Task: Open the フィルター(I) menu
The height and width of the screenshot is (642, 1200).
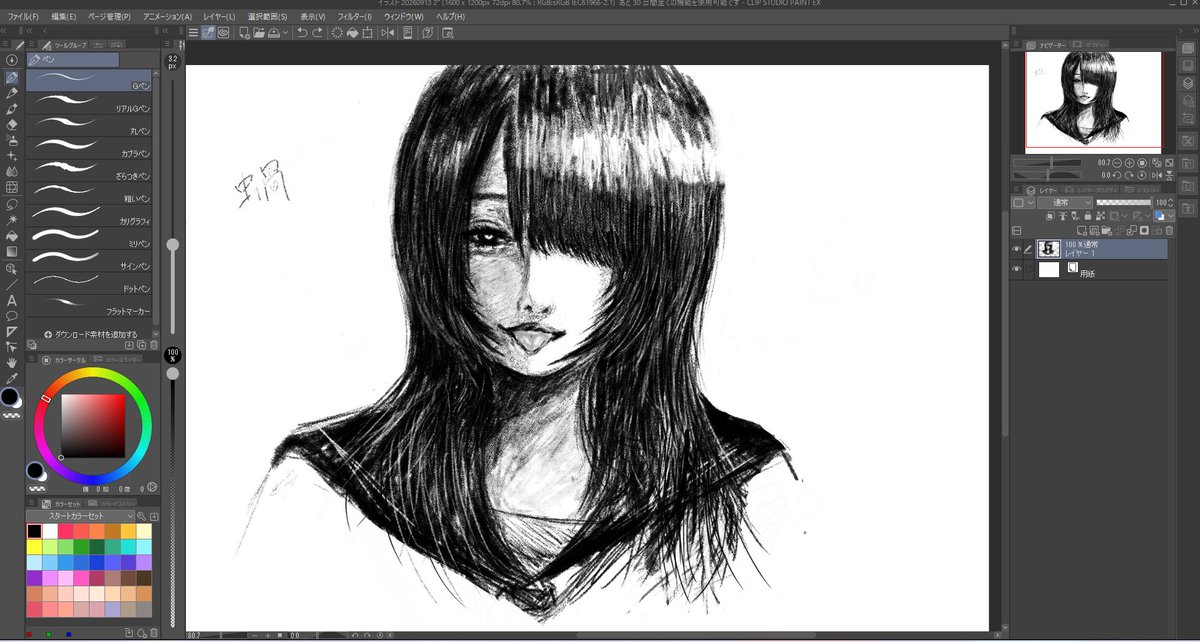Action: coord(354,17)
